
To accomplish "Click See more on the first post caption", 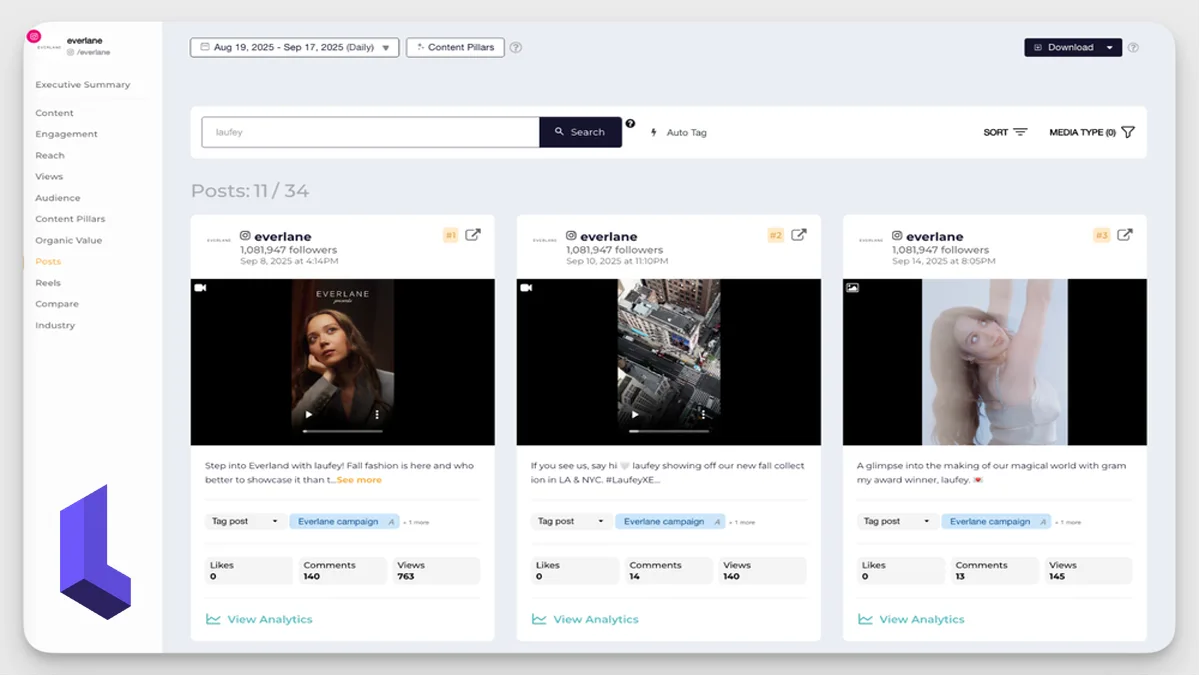I will pyautogui.click(x=360, y=480).
